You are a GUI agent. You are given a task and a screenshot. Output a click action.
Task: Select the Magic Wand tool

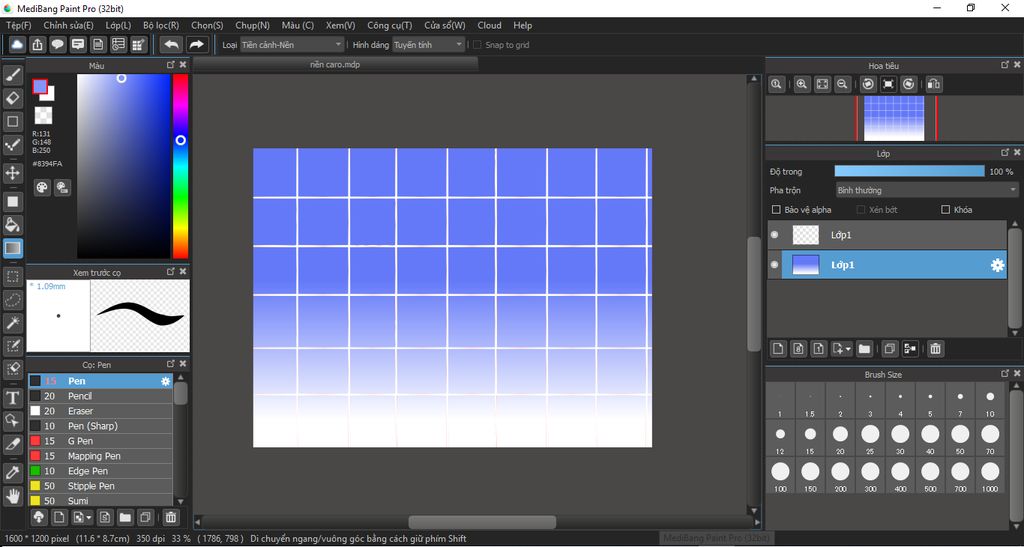[12, 322]
